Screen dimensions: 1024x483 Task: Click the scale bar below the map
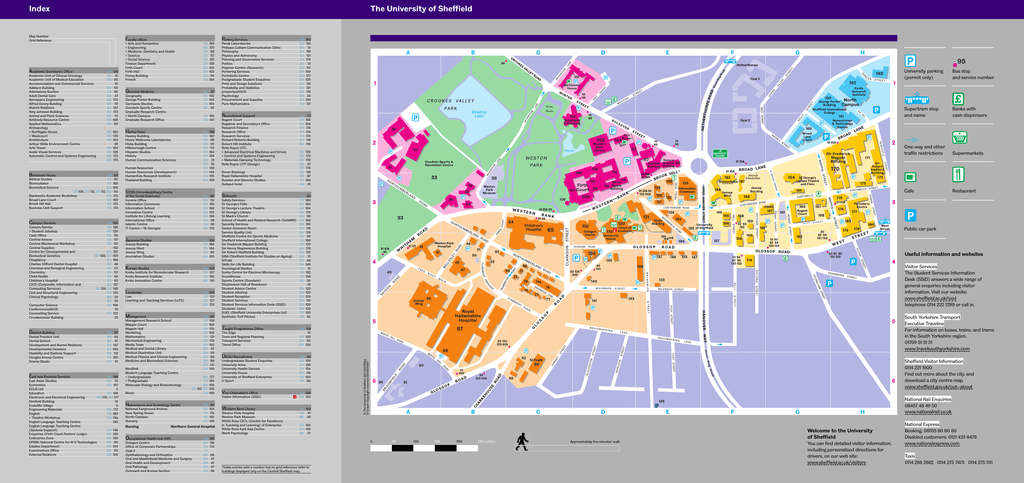point(424,448)
